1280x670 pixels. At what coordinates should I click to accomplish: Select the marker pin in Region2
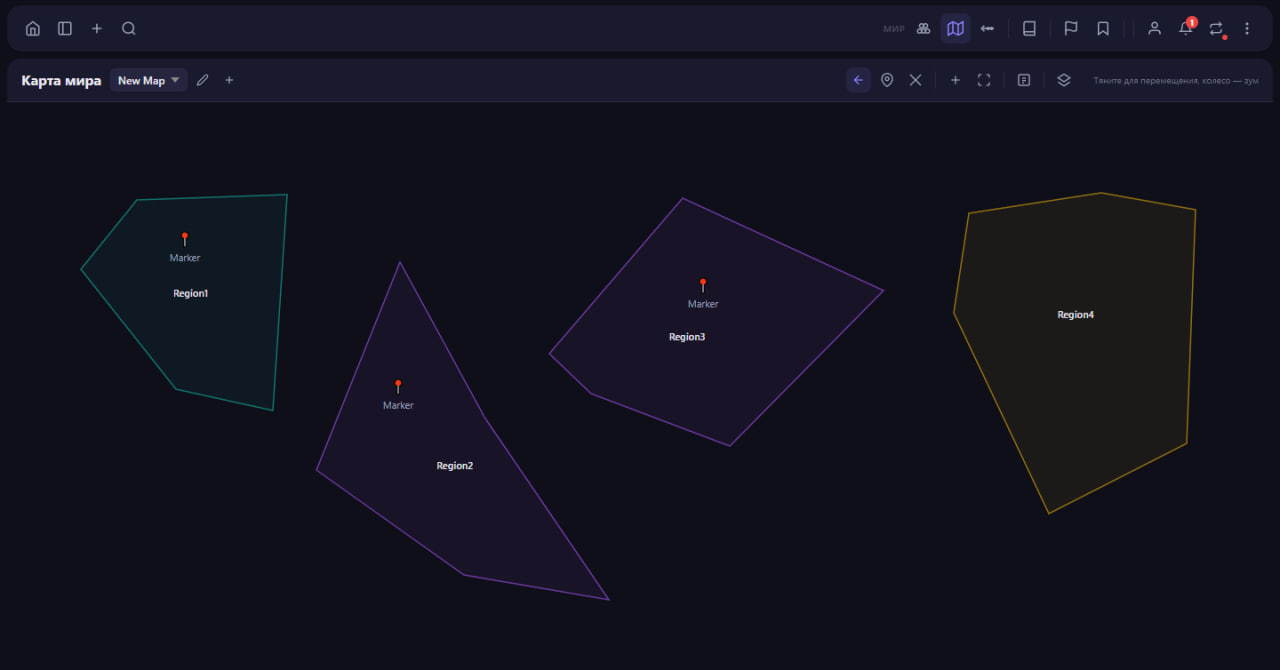398,387
